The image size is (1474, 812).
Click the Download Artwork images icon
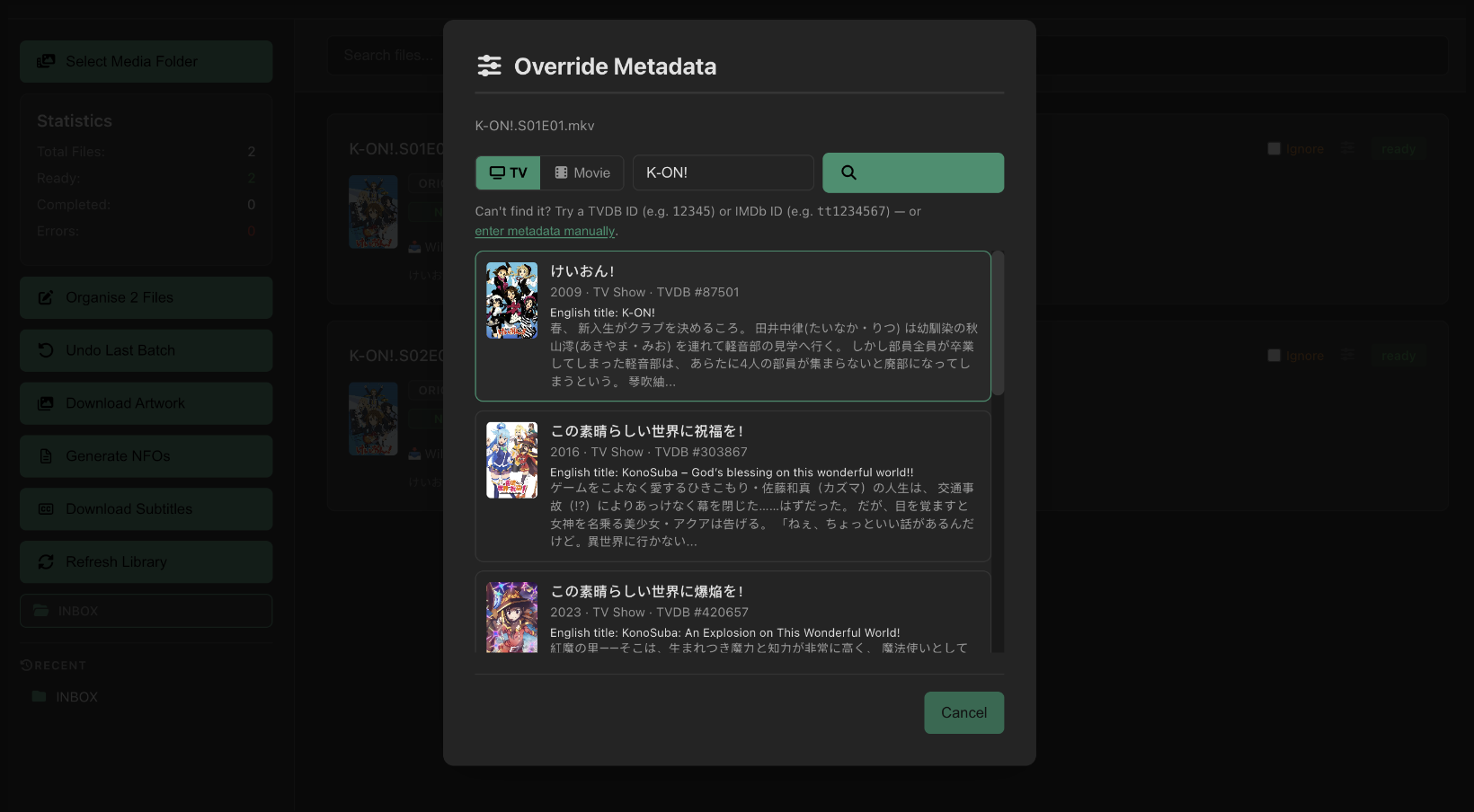point(46,403)
